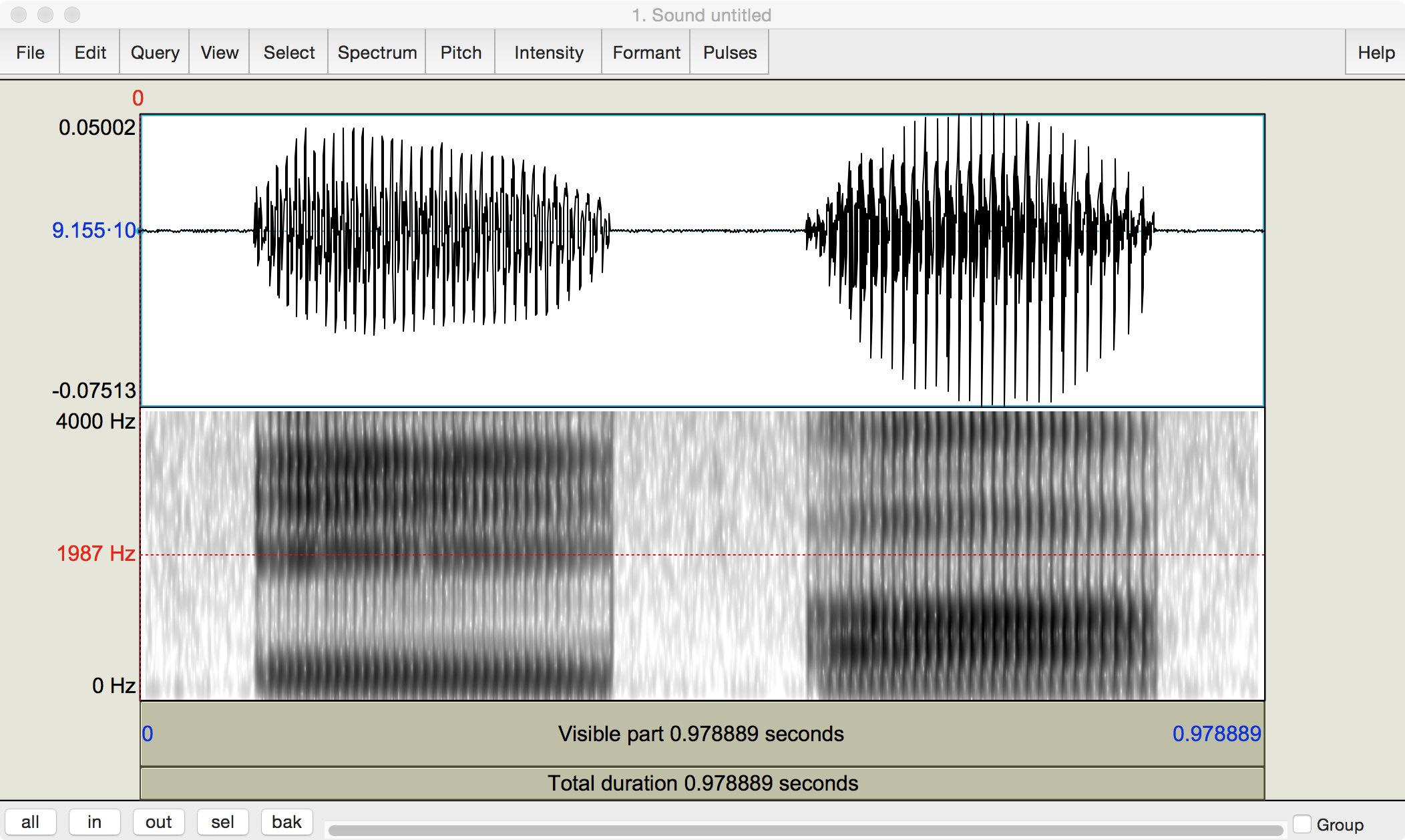Image resolution: width=1405 pixels, height=840 pixels.
Task: Open the Select menu
Action: (x=289, y=52)
